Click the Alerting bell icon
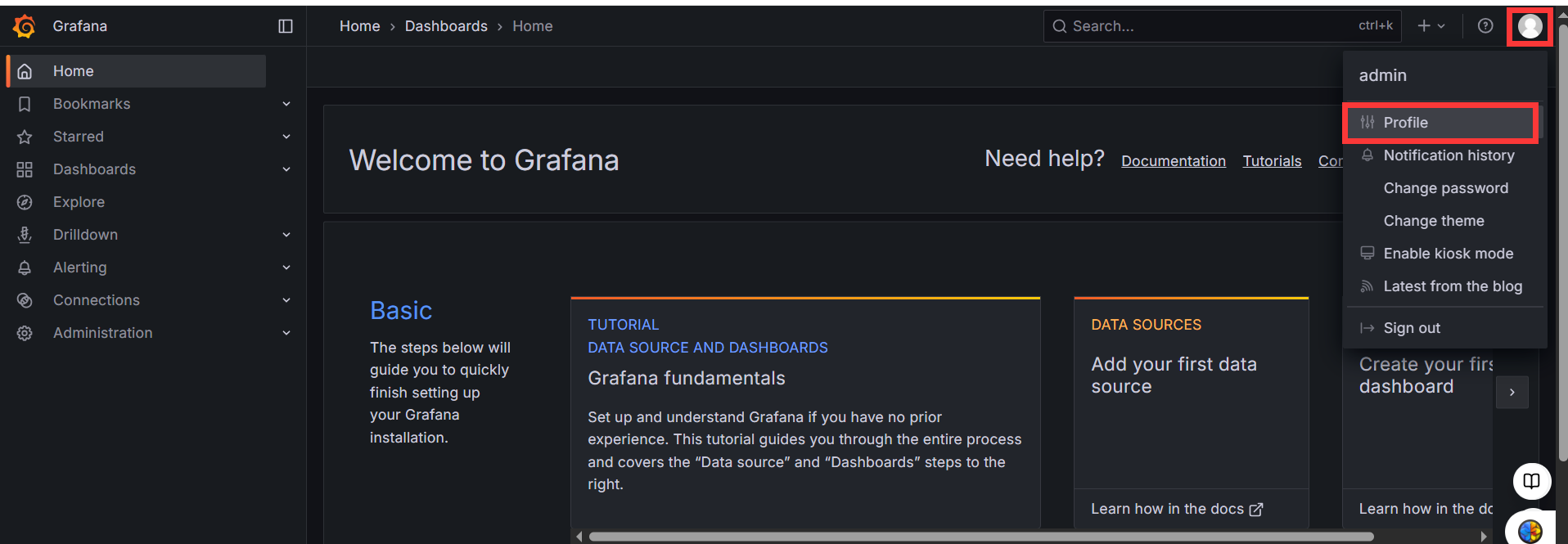This screenshot has width=1568, height=544. point(25,268)
